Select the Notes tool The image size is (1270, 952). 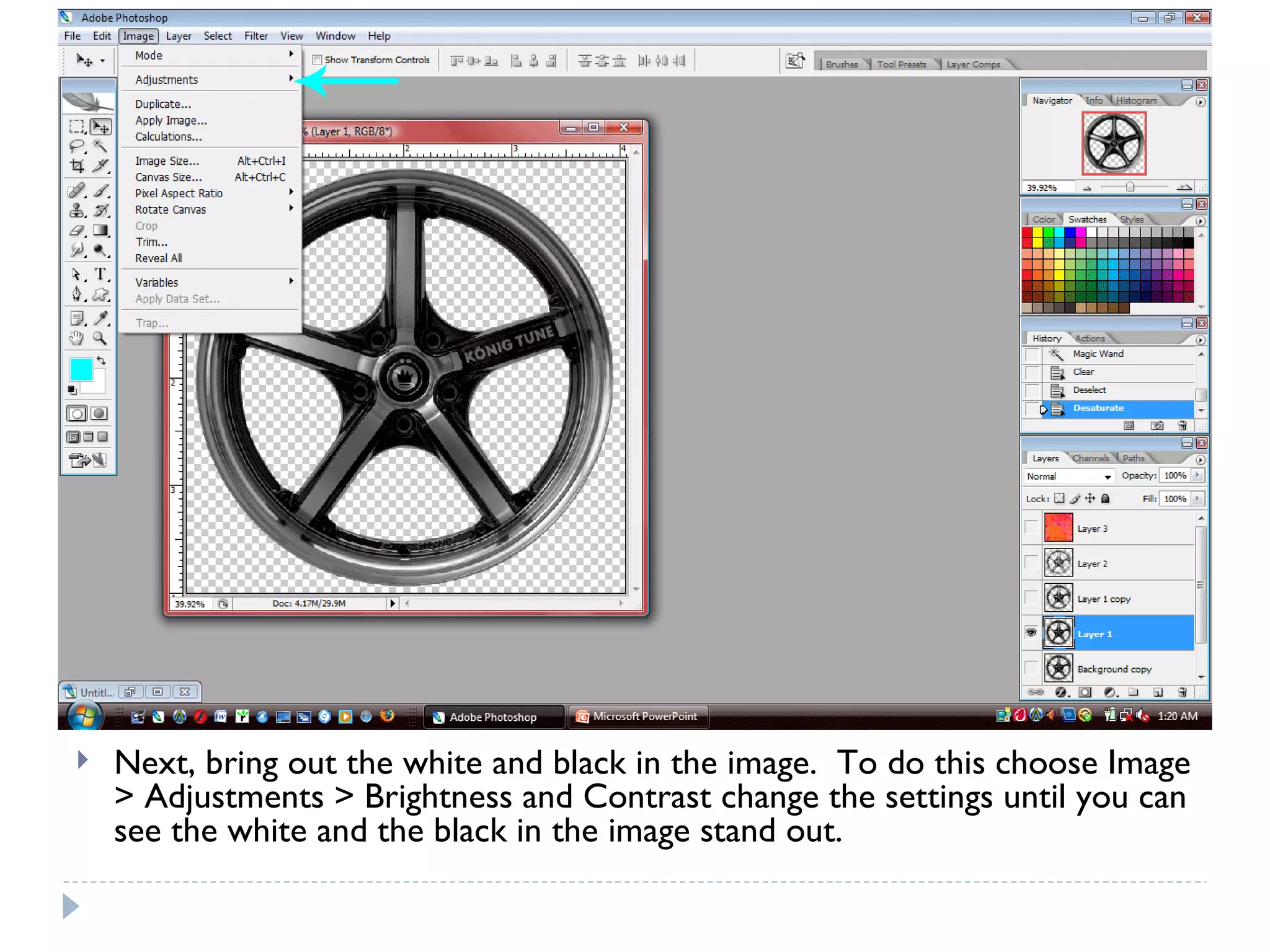[77, 319]
